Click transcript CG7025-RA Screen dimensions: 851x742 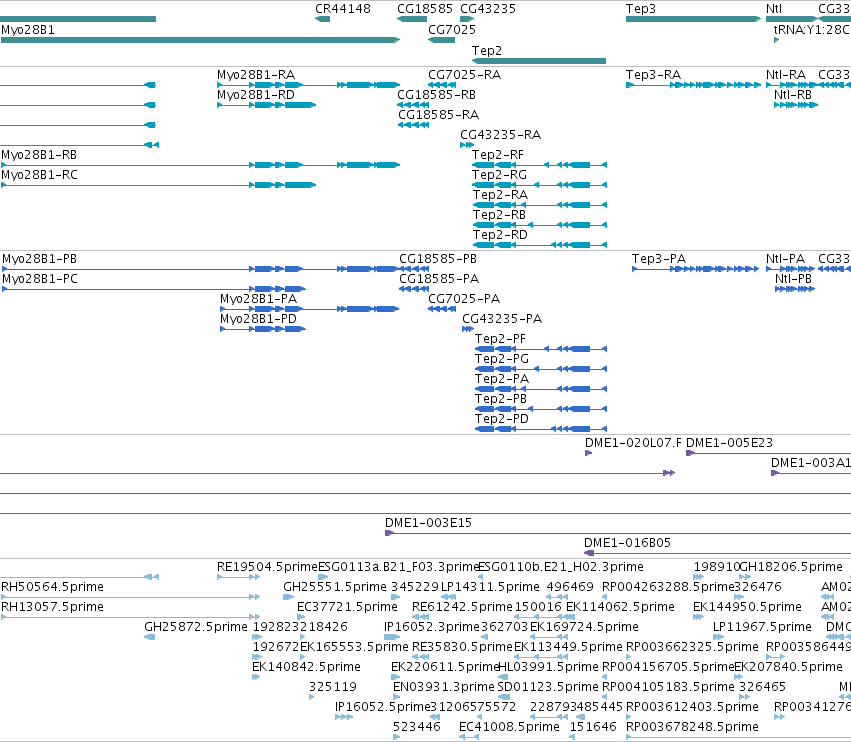[x=442, y=85]
